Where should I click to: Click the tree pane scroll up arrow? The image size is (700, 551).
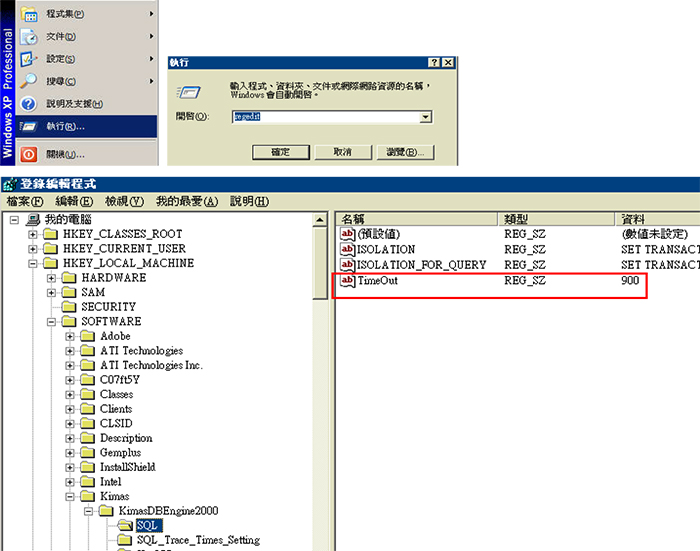320,220
